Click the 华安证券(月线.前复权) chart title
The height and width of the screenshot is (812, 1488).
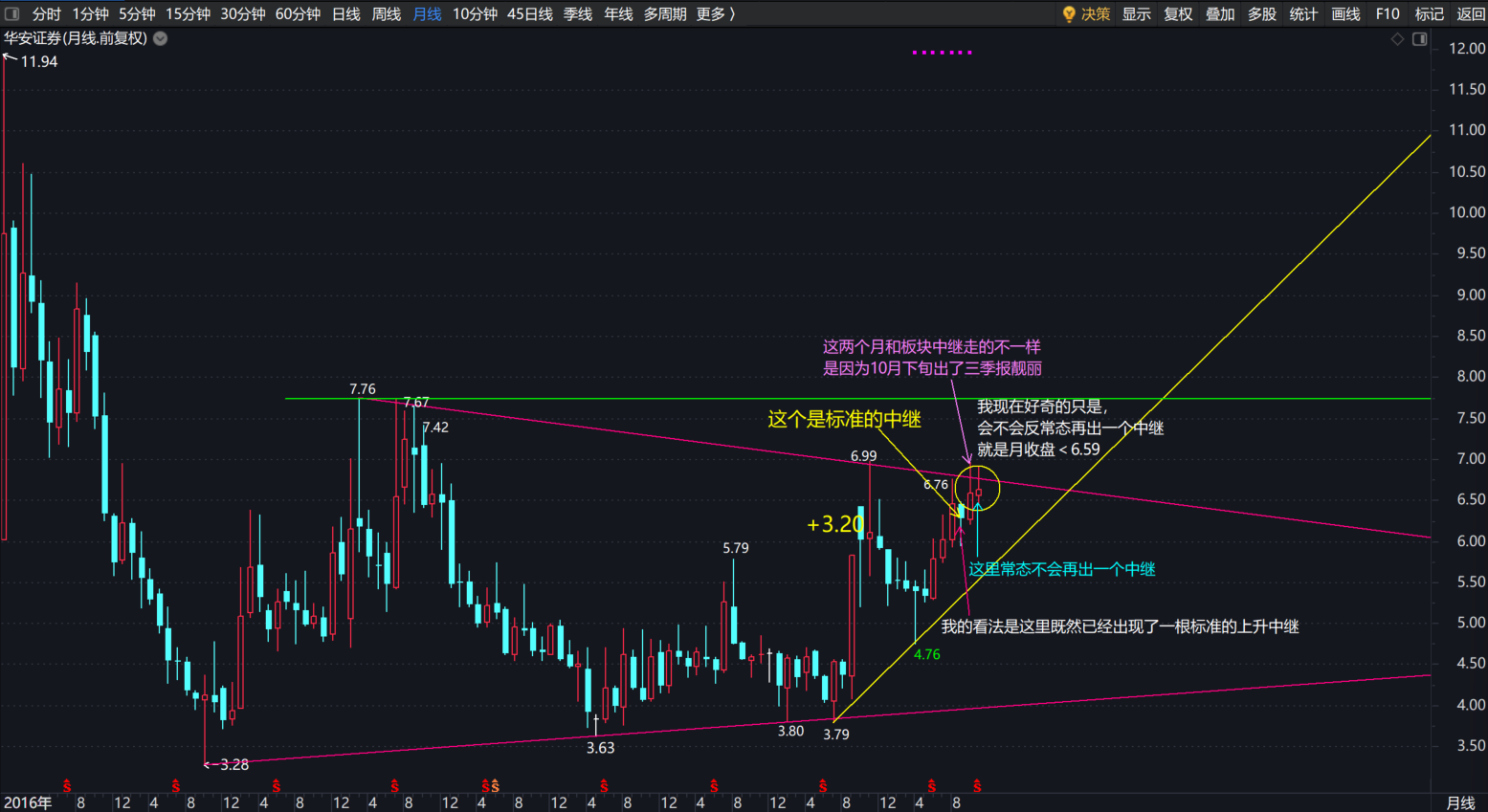point(76,38)
